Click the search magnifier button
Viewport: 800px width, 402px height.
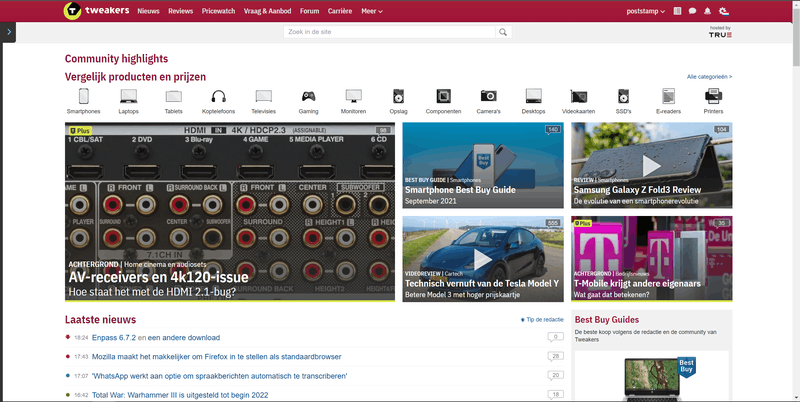point(503,32)
